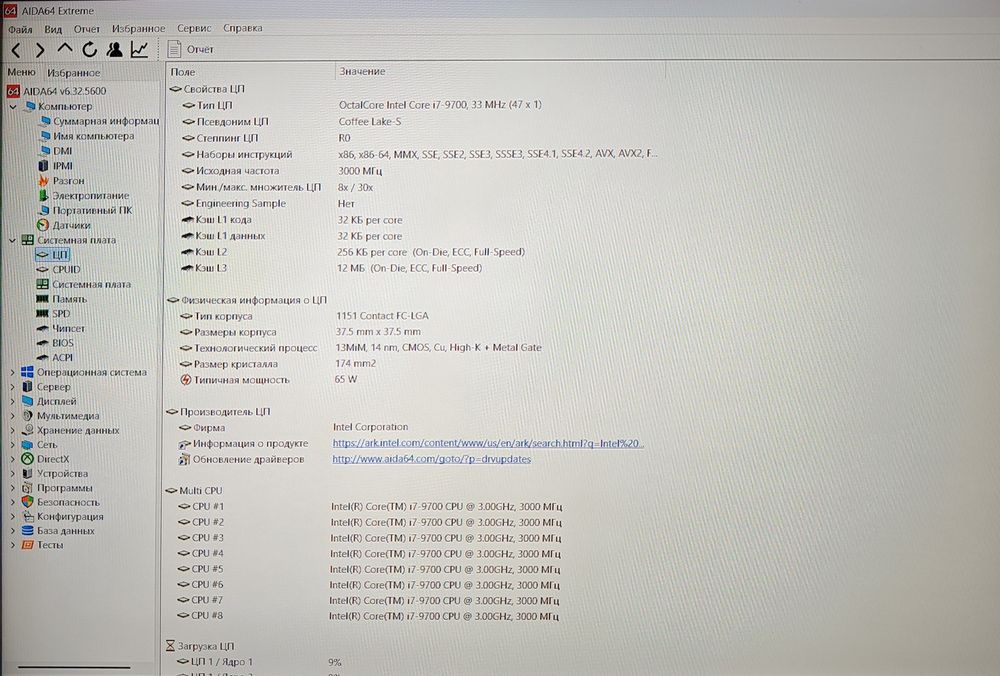Click the ACPI chip icon
The image size is (1000, 676).
pos(43,358)
